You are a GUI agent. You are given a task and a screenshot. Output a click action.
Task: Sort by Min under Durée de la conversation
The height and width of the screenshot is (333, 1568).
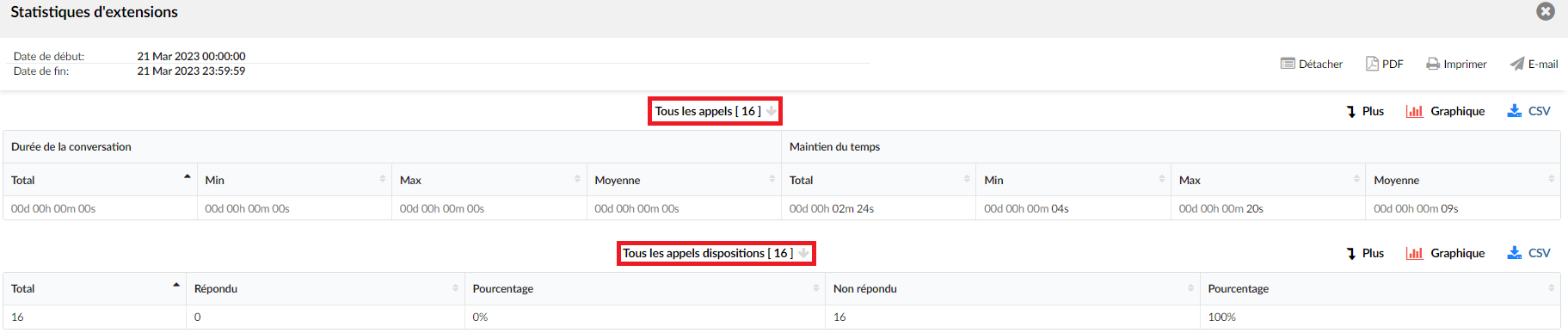294,180
